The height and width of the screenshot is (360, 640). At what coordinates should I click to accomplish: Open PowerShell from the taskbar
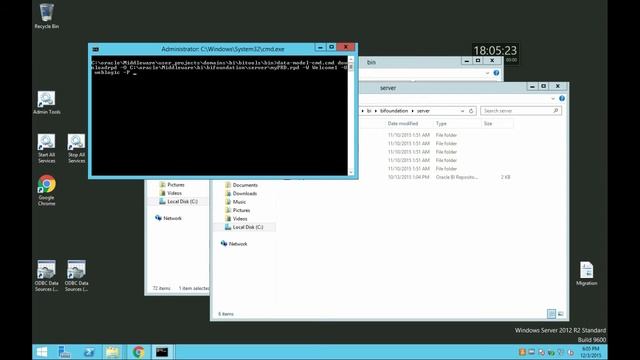[x=89, y=352]
